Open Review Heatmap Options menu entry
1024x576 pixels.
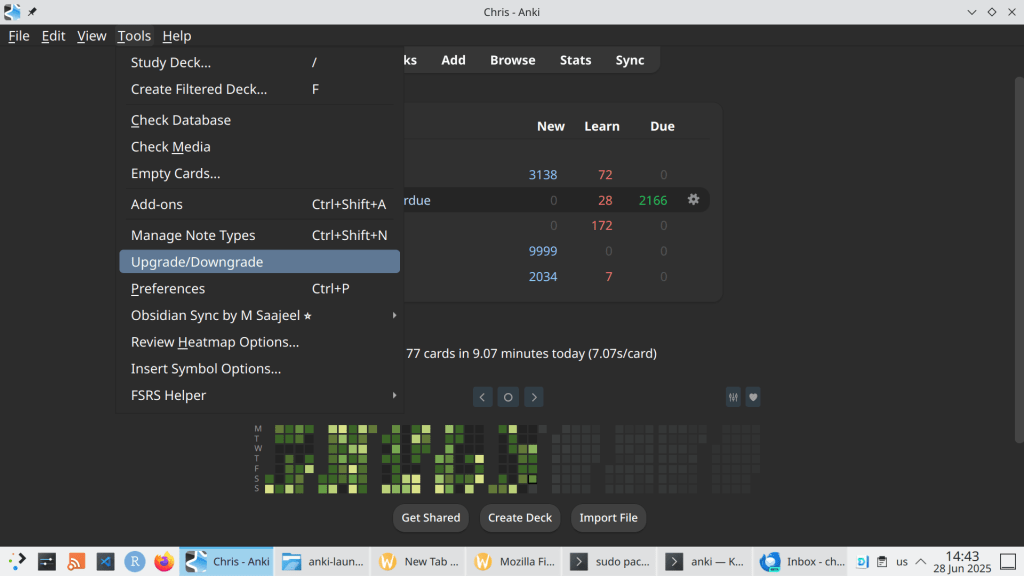tap(215, 342)
